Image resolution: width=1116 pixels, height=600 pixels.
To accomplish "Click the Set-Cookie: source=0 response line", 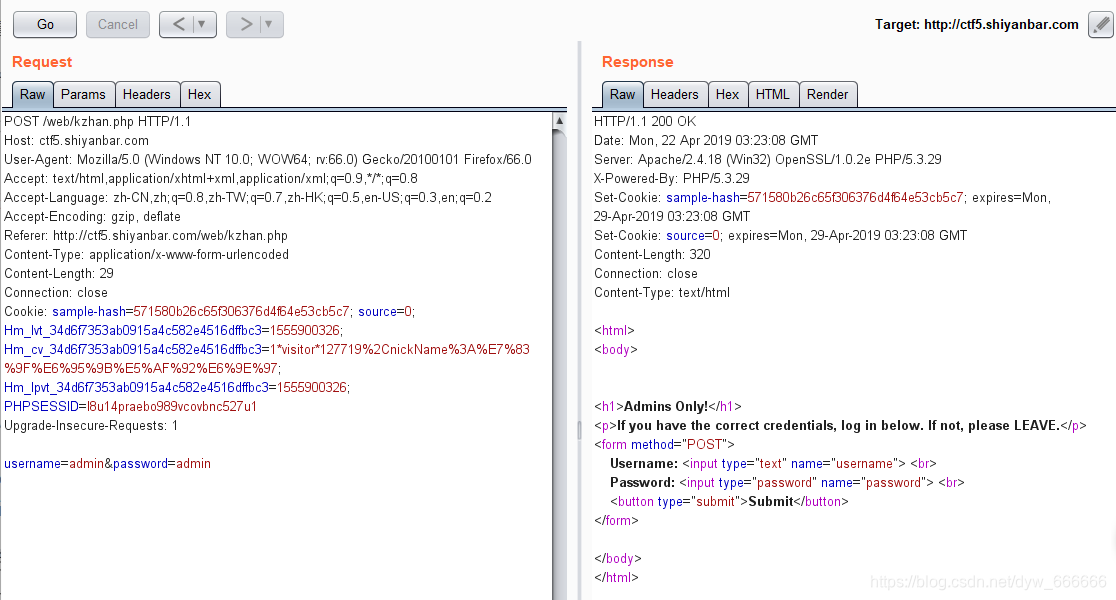I will [x=781, y=236].
